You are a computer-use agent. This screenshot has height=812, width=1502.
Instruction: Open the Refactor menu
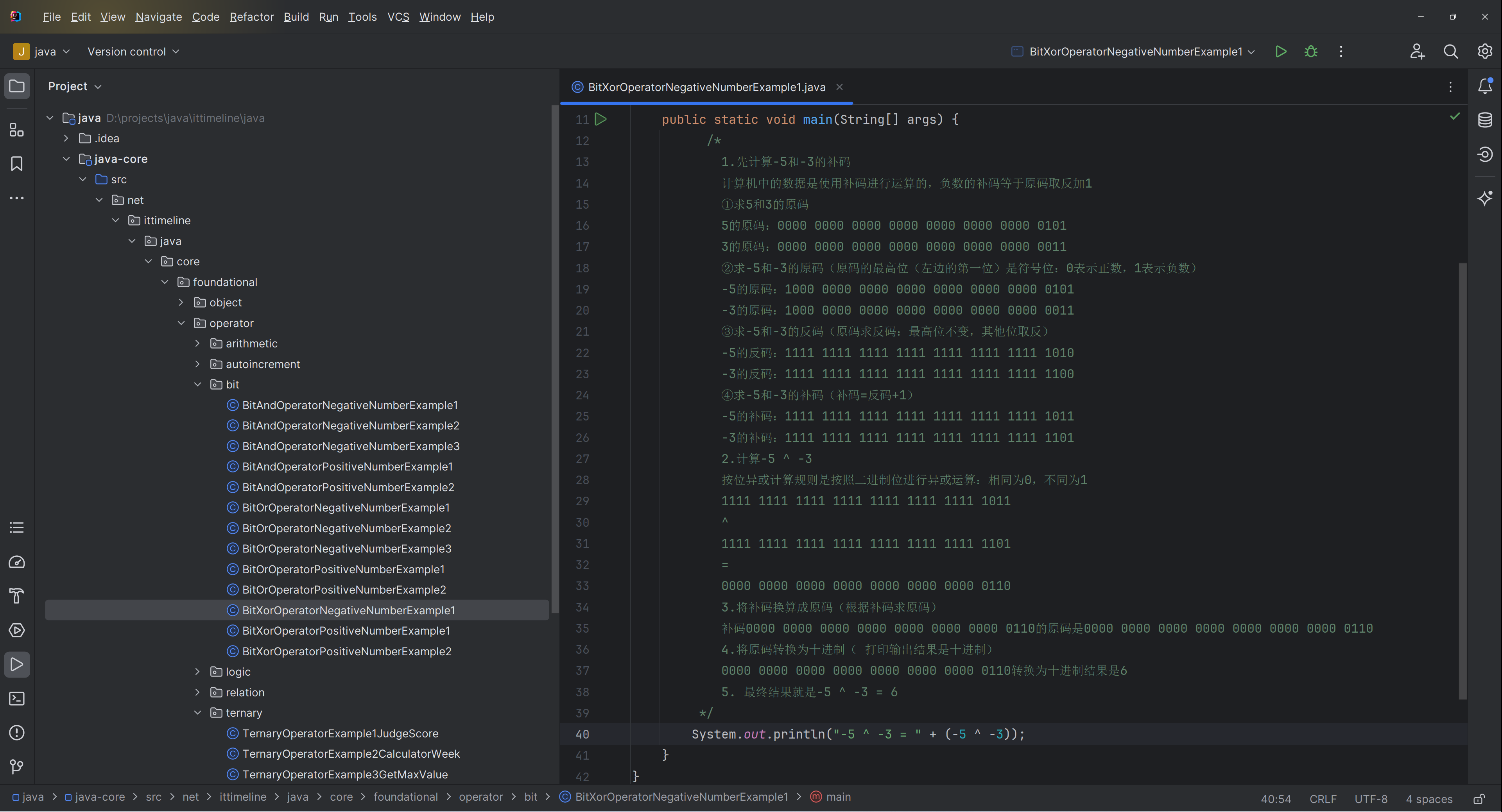(x=251, y=17)
